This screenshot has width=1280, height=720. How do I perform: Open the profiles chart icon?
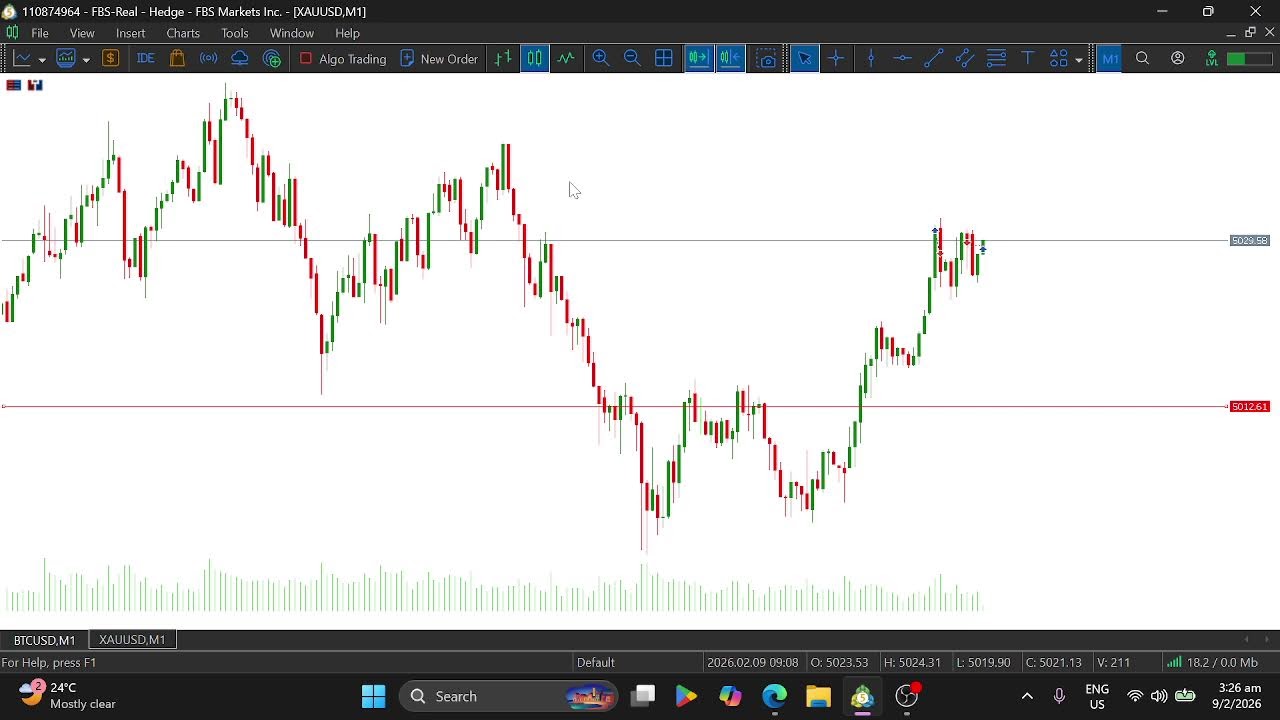click(66, 59)
